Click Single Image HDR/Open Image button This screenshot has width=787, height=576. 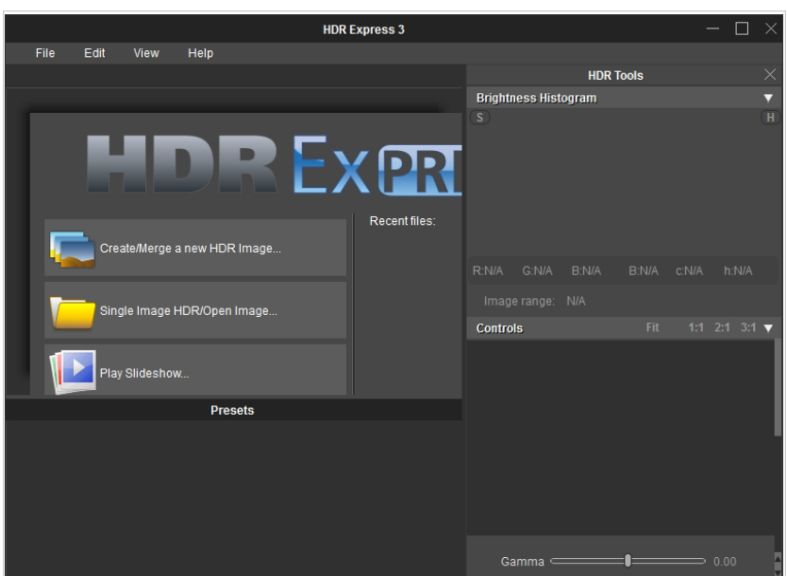tap(195, 310)
